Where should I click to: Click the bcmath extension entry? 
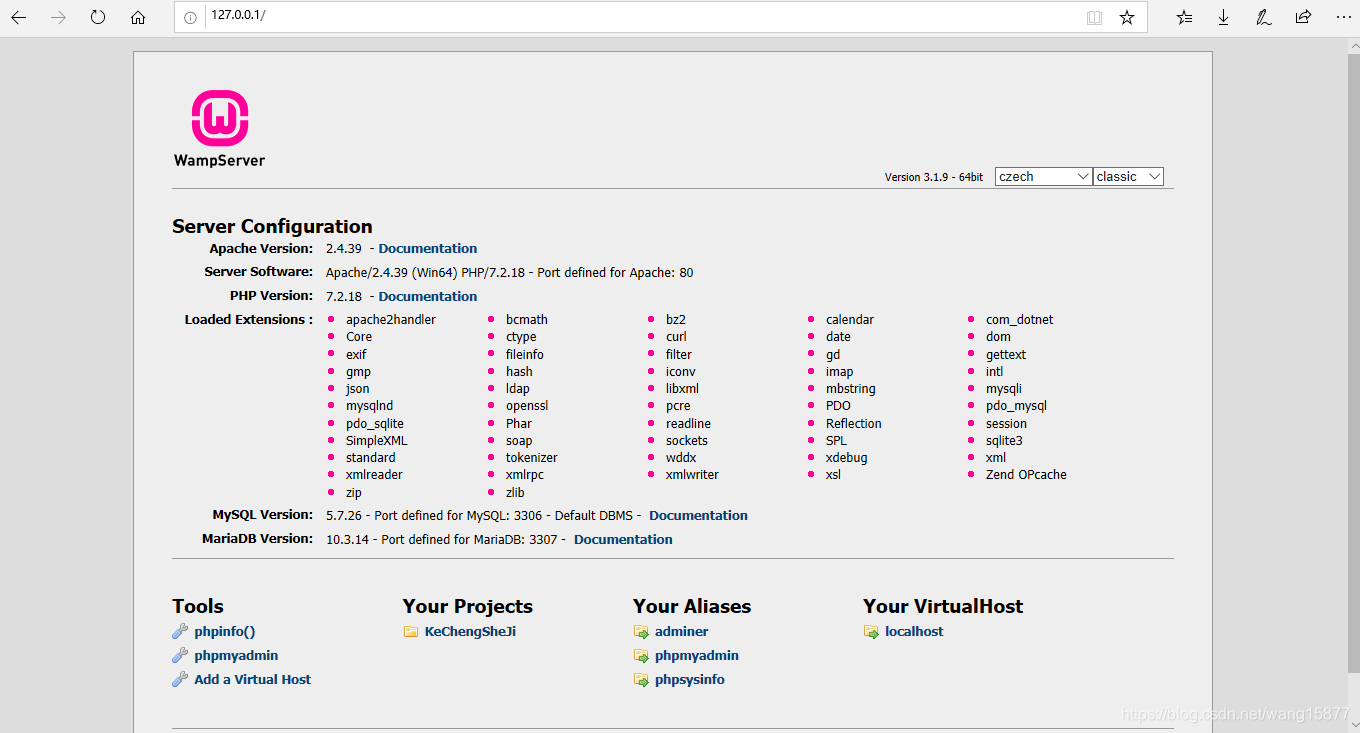coord(527,319)
